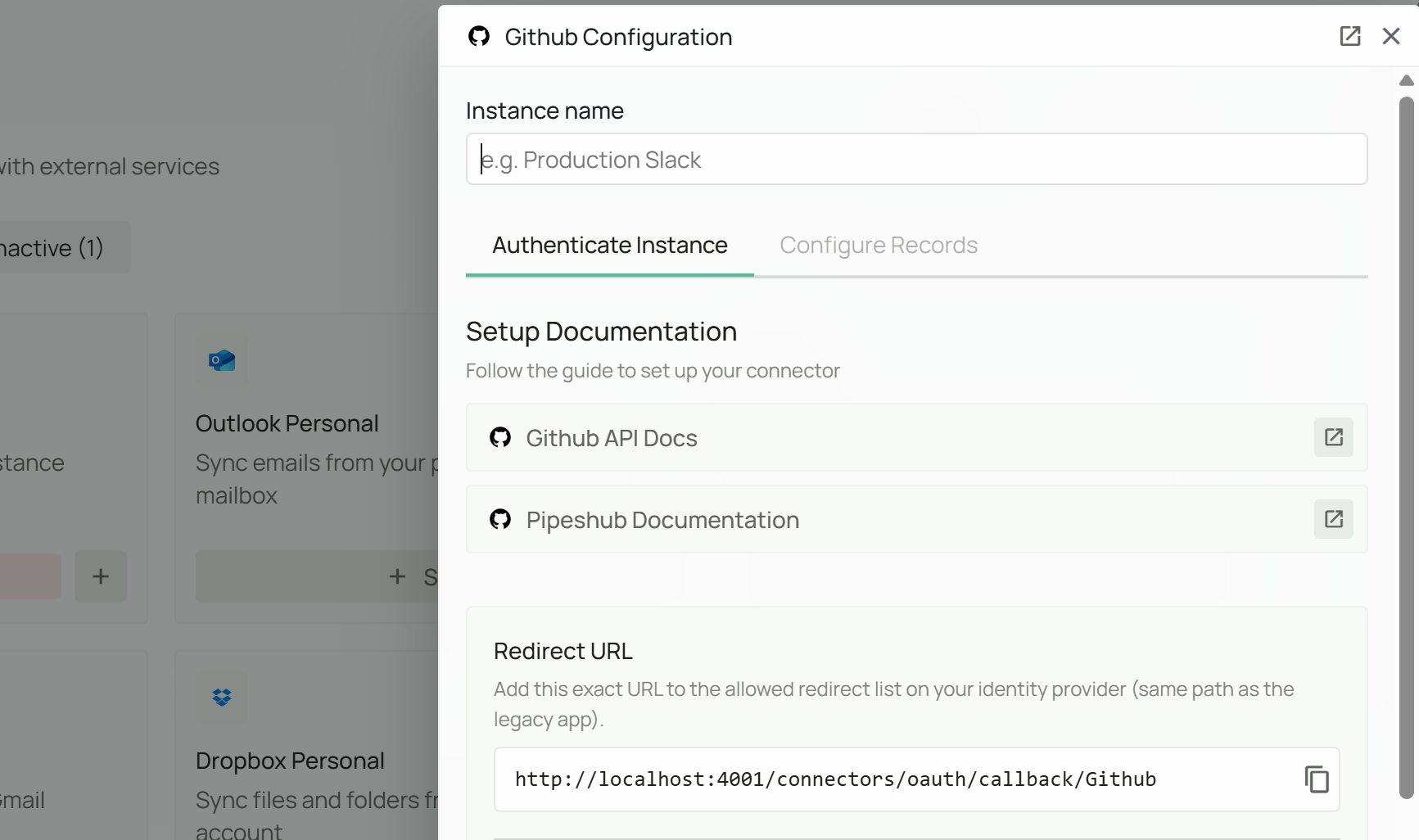Click the Dropbox Personal connector icon

tap(221, 698)
